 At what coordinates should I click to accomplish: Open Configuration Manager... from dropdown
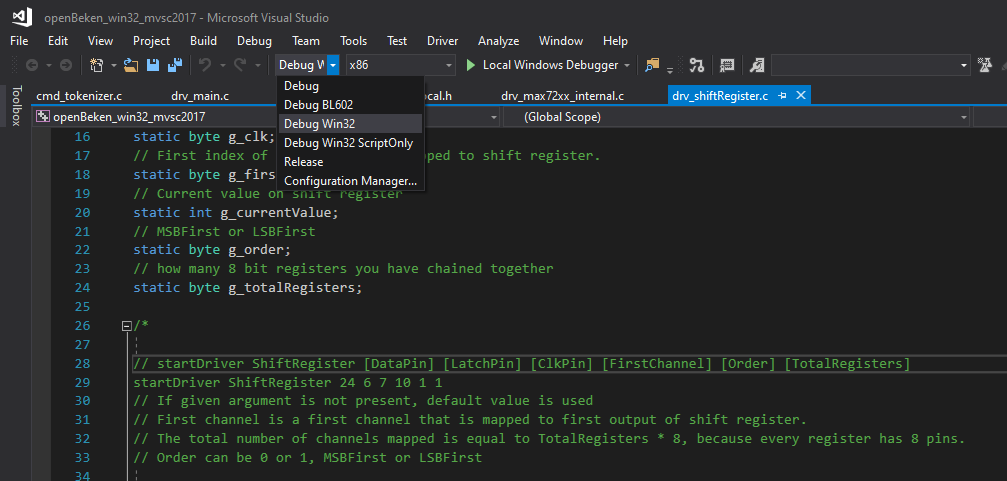351,182
